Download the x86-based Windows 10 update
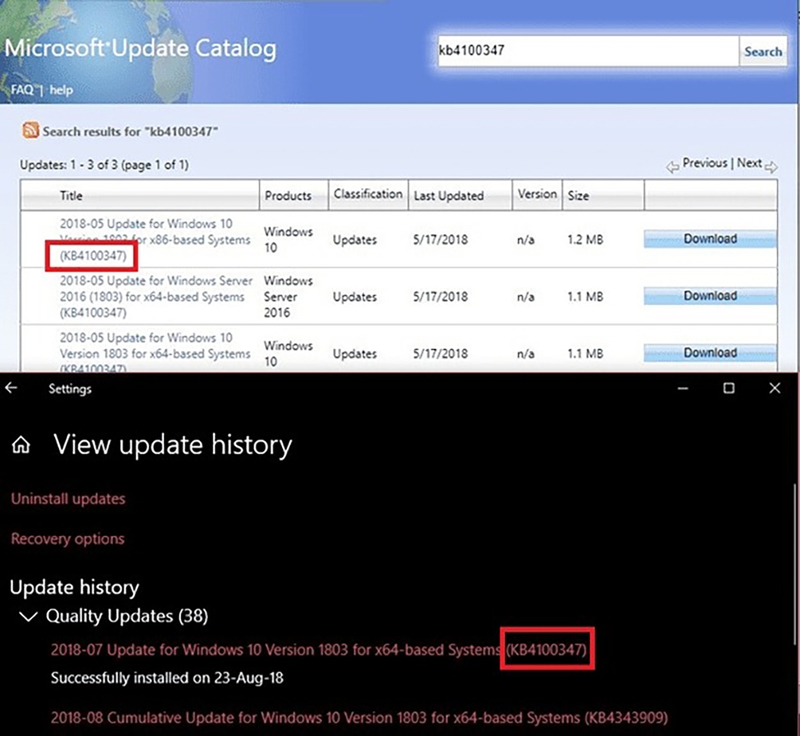Viewport: 800px width, 736px height. click(x=710, y=239)
